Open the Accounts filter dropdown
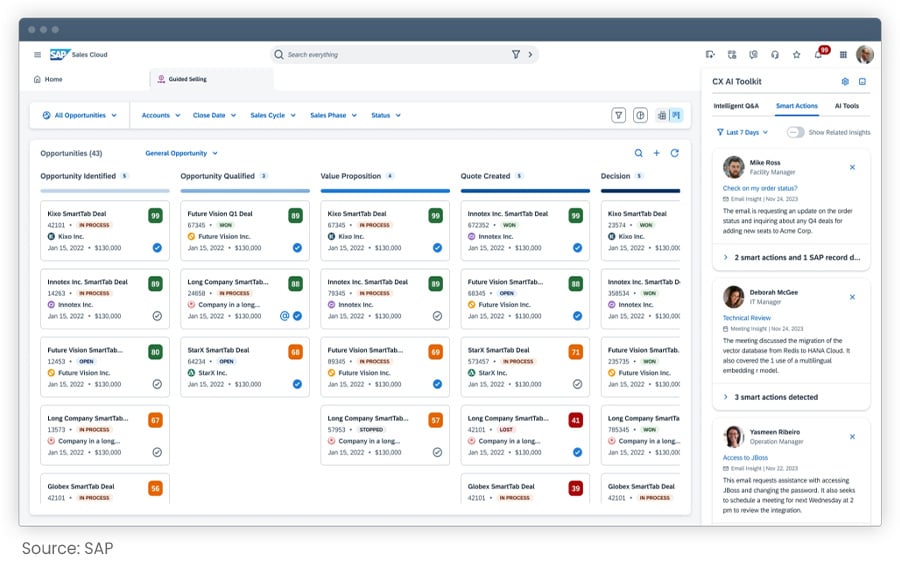Screen dimensions: 900x574 (x=161, y=115)
